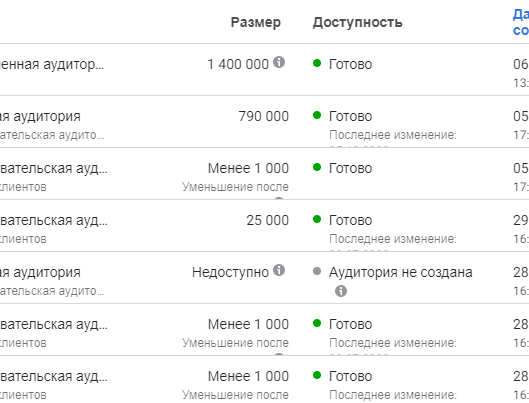The height and width of the screenshot is (403, 529).
Task: Click the info icon beside Недоступно size
Action: 279,270
